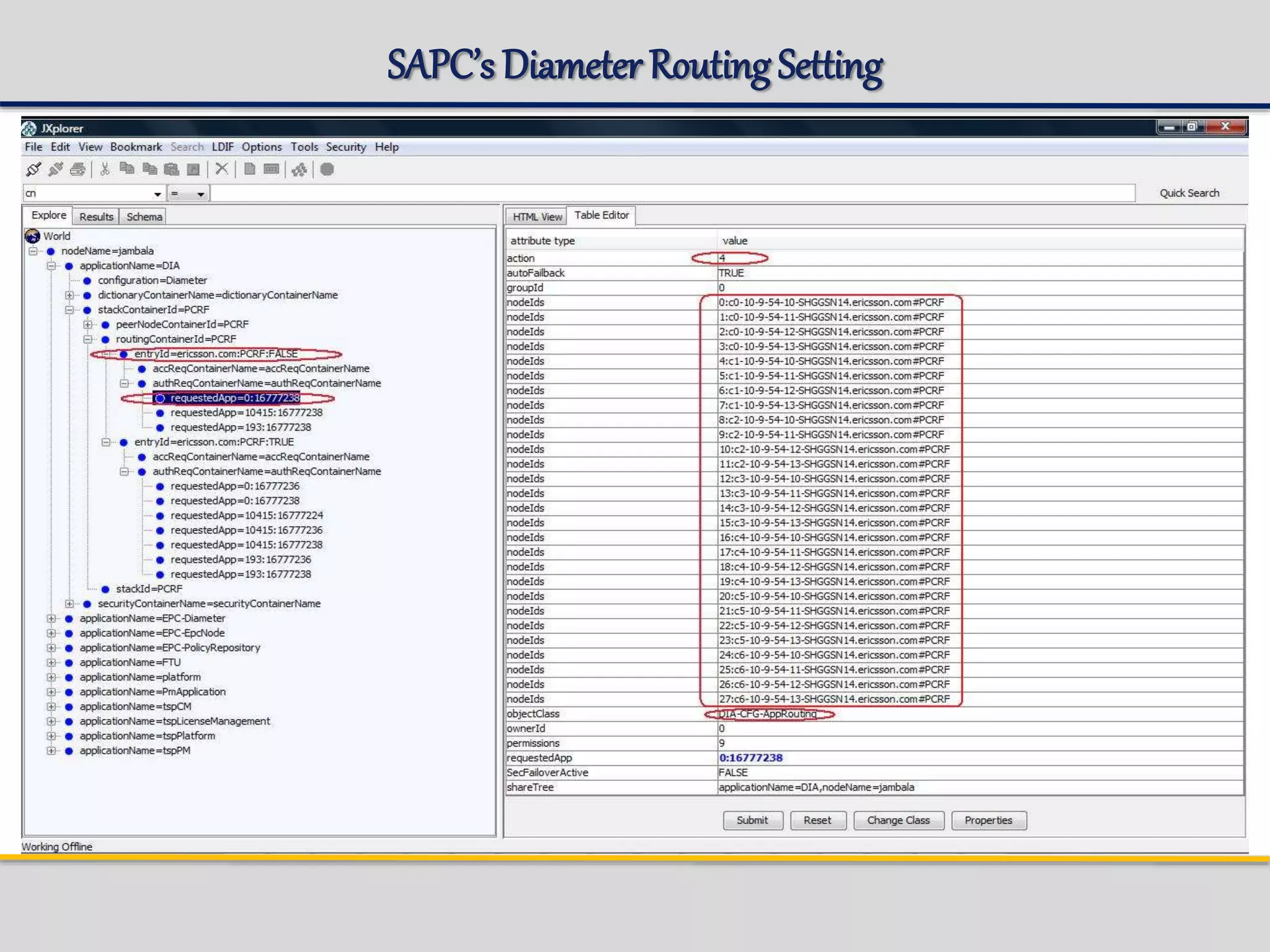Viewport: 1270px width, 952px height.
Task: Switch to the Schema tab
Action: point(144,216)
